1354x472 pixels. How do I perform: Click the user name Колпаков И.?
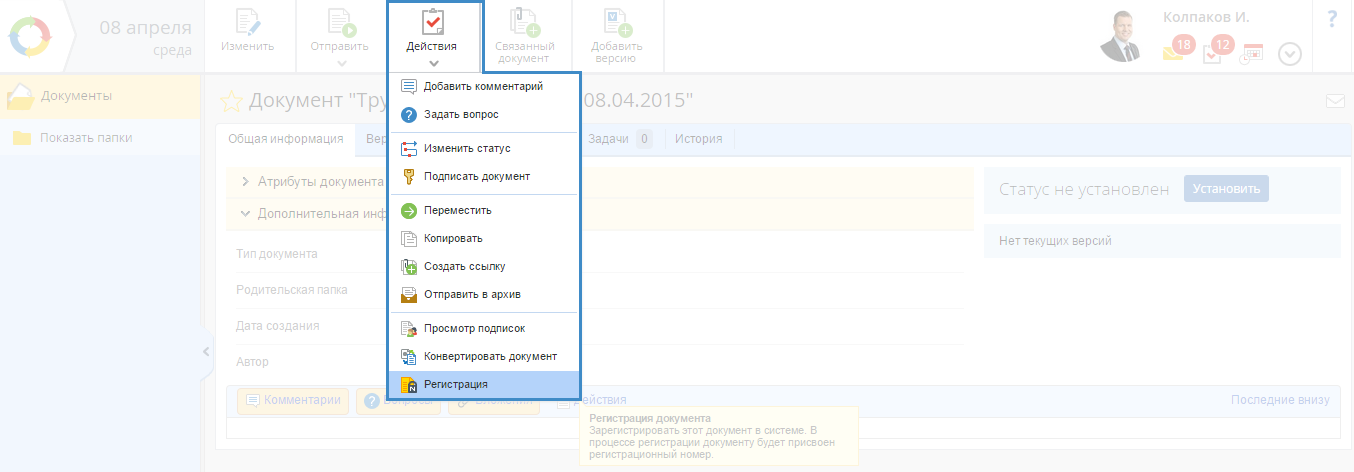coord(1206,17)
